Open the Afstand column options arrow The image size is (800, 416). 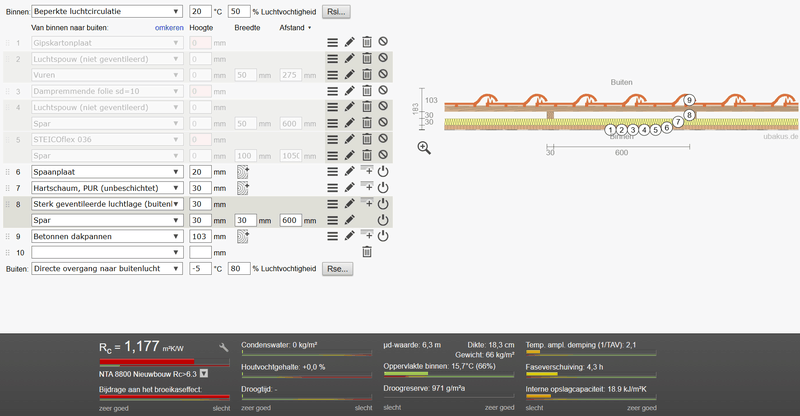[x=310, y=28]
